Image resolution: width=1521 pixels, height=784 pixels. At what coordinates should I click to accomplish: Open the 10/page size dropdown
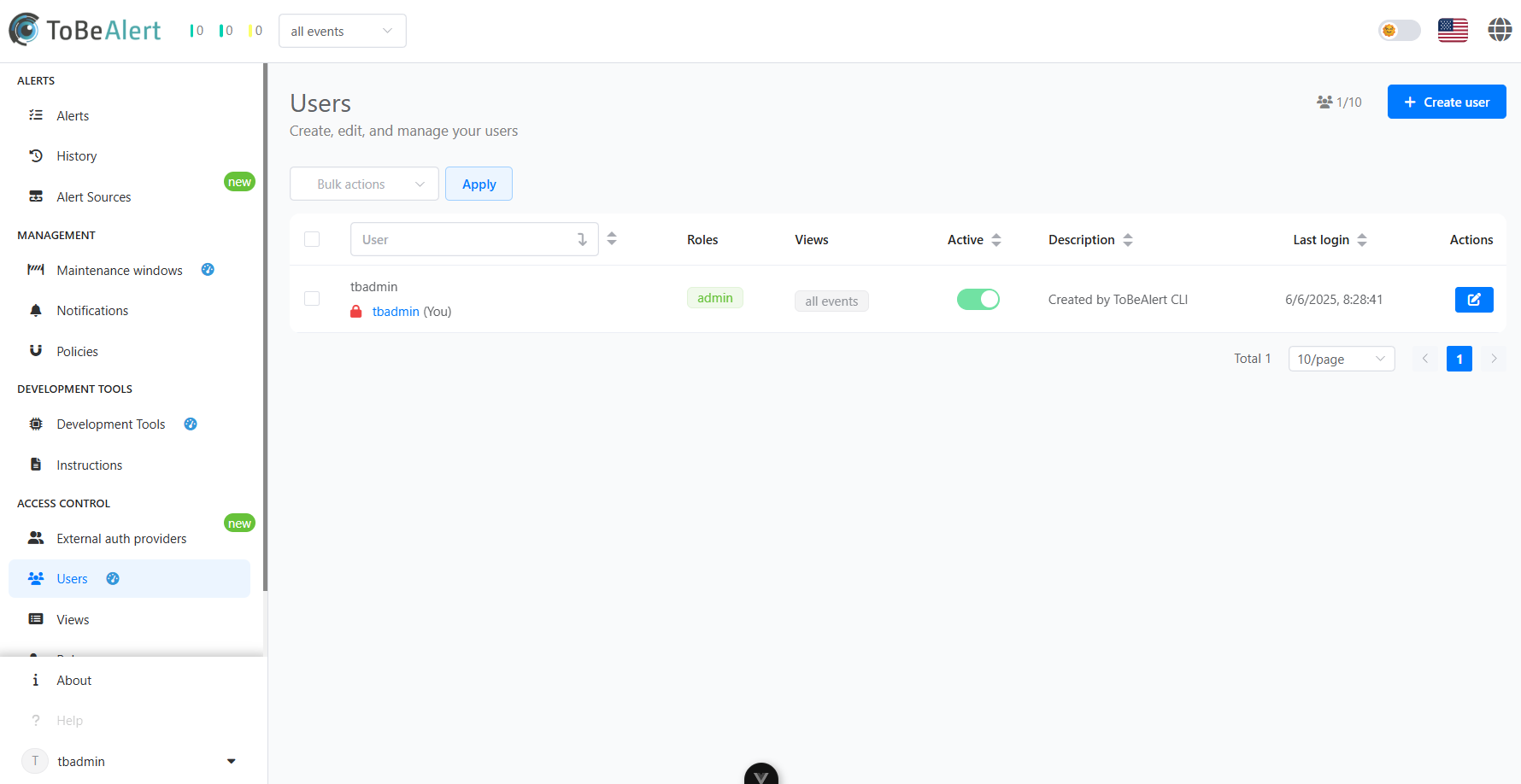(1342, 359)
